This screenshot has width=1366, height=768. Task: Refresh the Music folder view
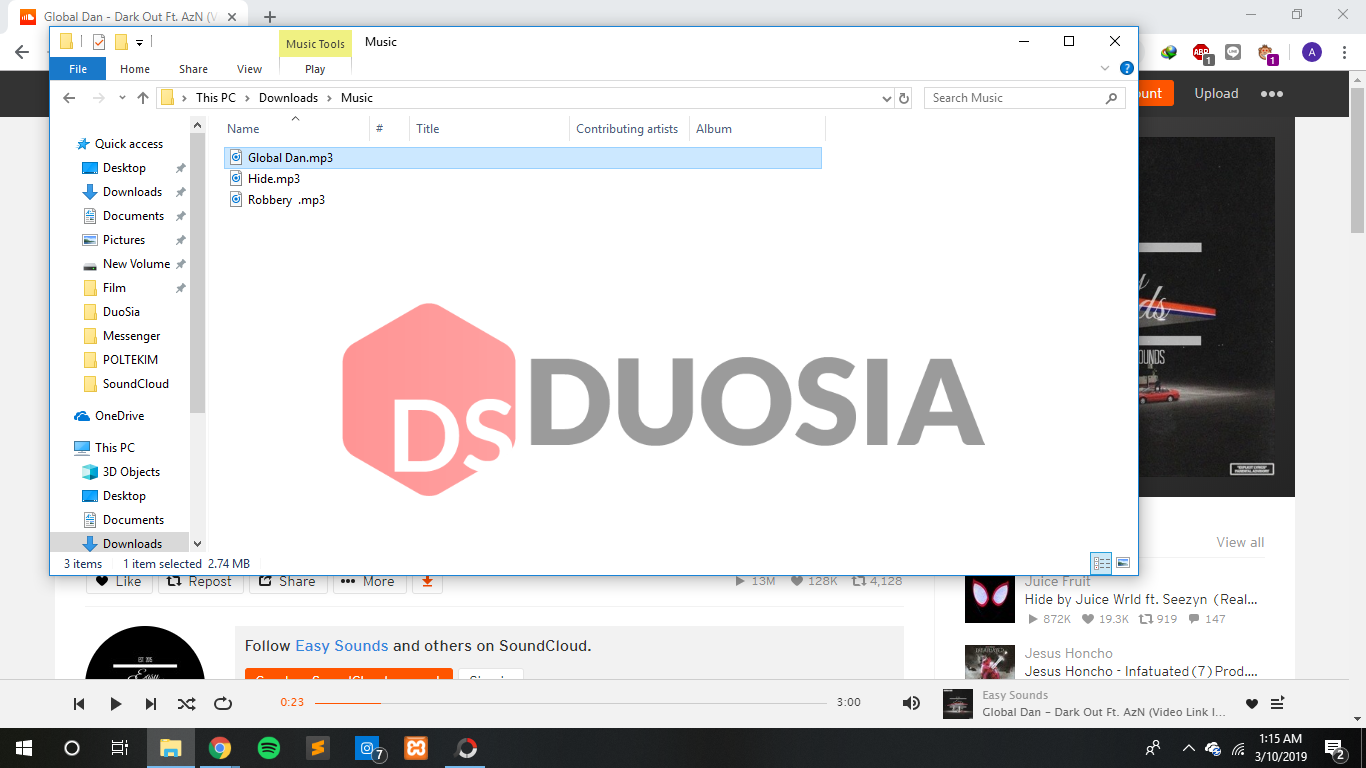point(904,98)
